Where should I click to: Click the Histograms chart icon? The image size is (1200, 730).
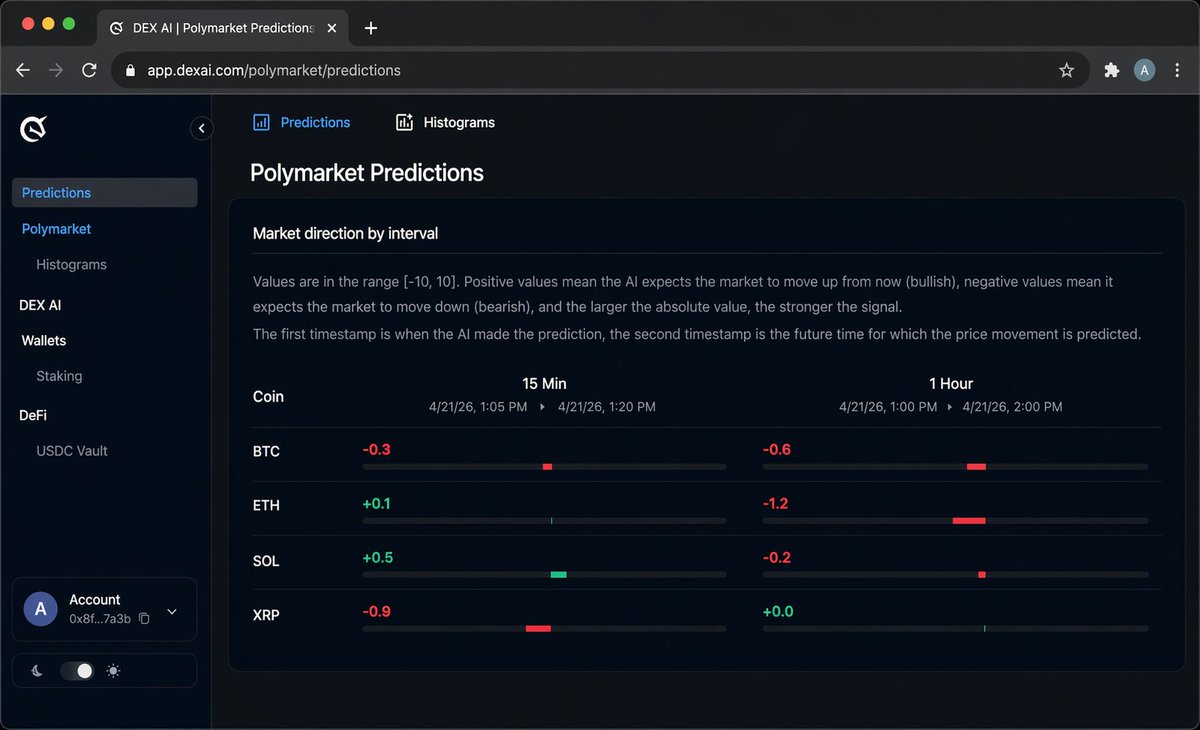point(404,122)
